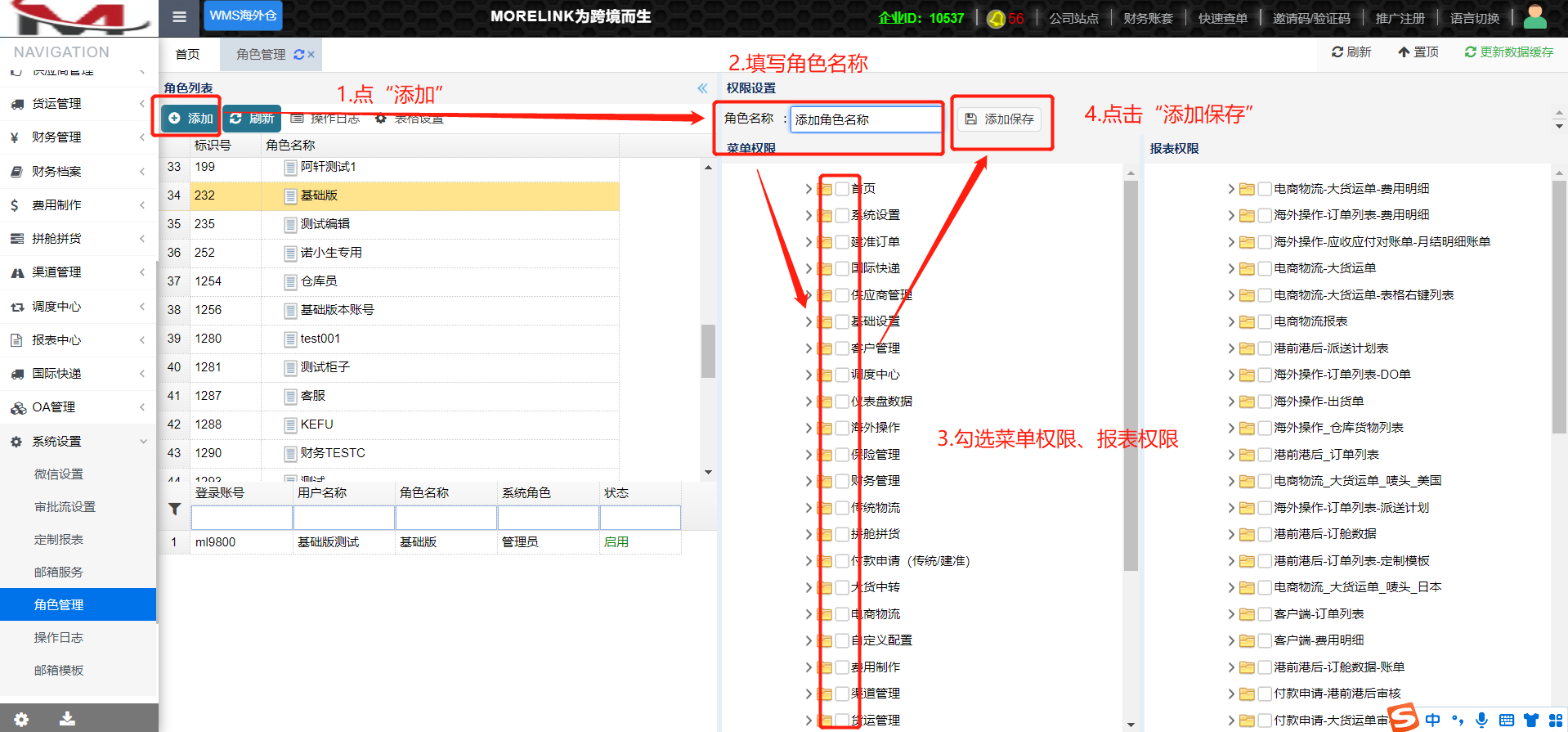Viewport: 1568px width, 732px height.
Task: Expand the 大货中转 menu permission node
Action: click(x=809, y=587)
